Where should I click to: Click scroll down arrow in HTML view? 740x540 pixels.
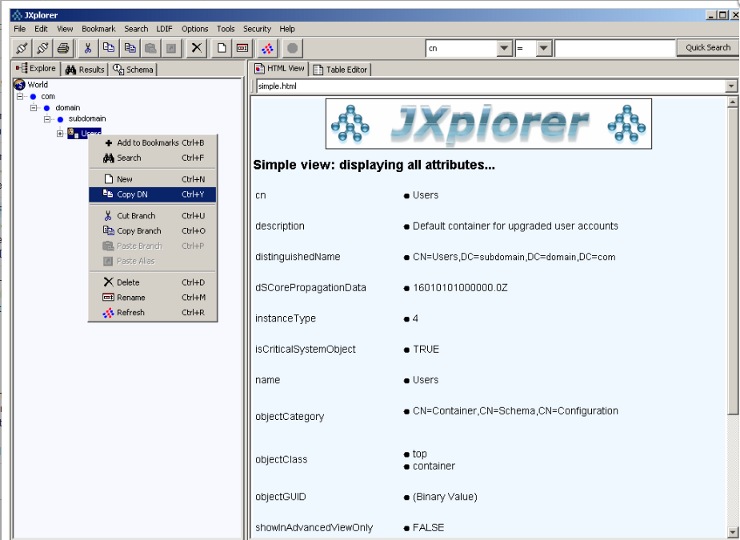(732, 531)
